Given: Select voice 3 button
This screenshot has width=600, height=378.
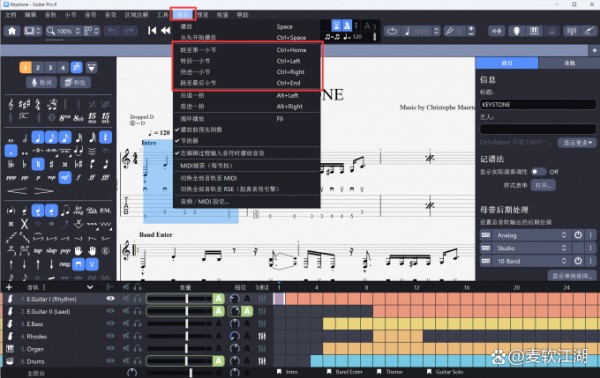Looking at the screenshot, I should tap(50, 68).
